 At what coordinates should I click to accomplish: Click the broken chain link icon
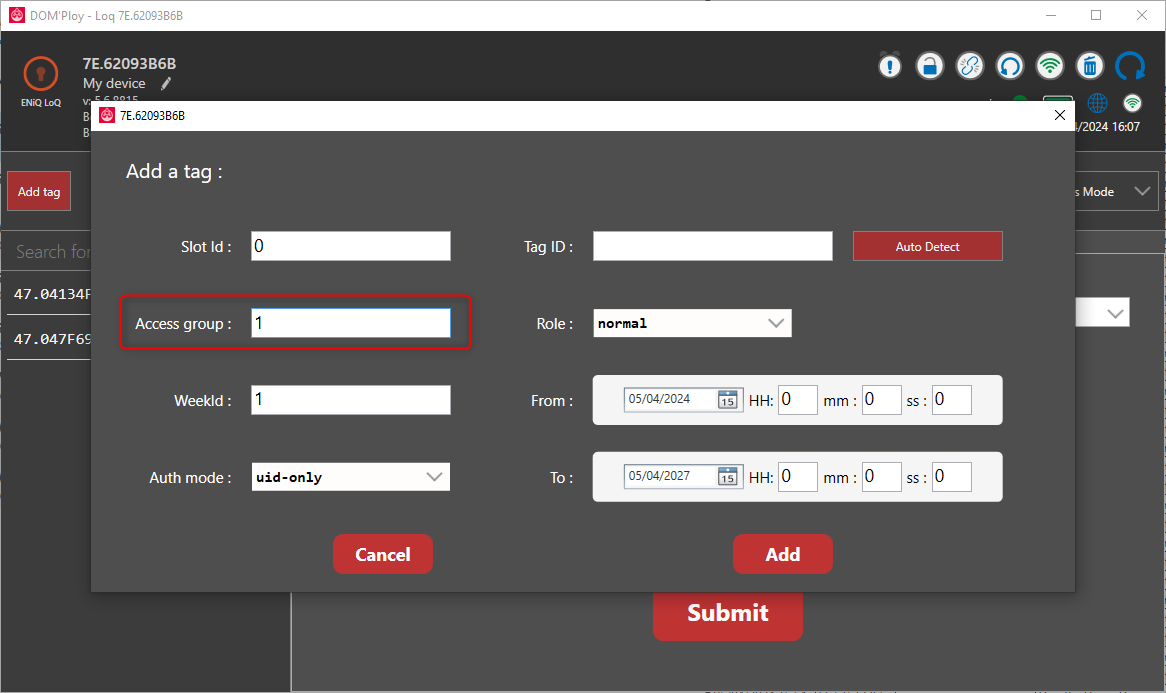(x=970, y=66)
